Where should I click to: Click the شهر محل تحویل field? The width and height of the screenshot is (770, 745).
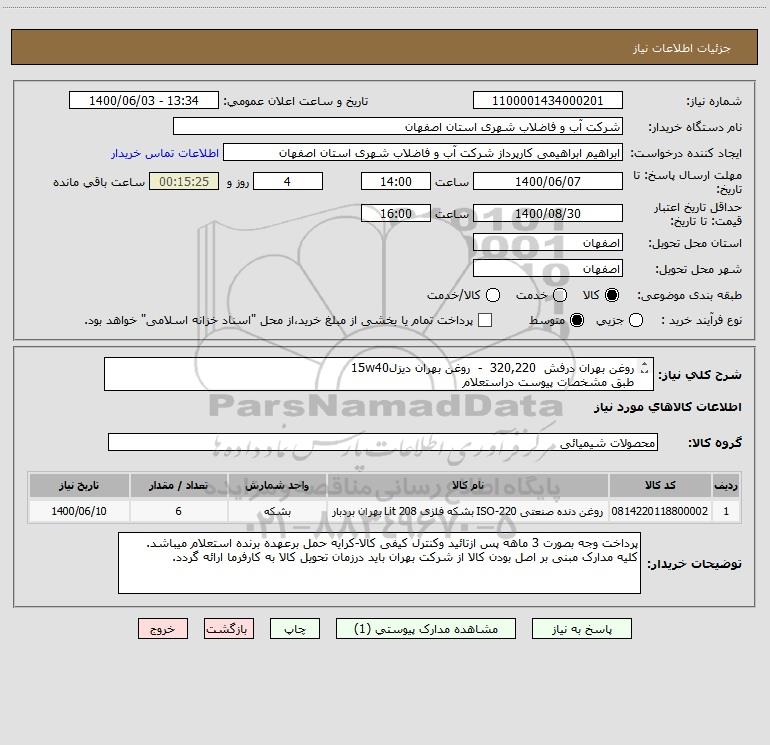(548, 269)
